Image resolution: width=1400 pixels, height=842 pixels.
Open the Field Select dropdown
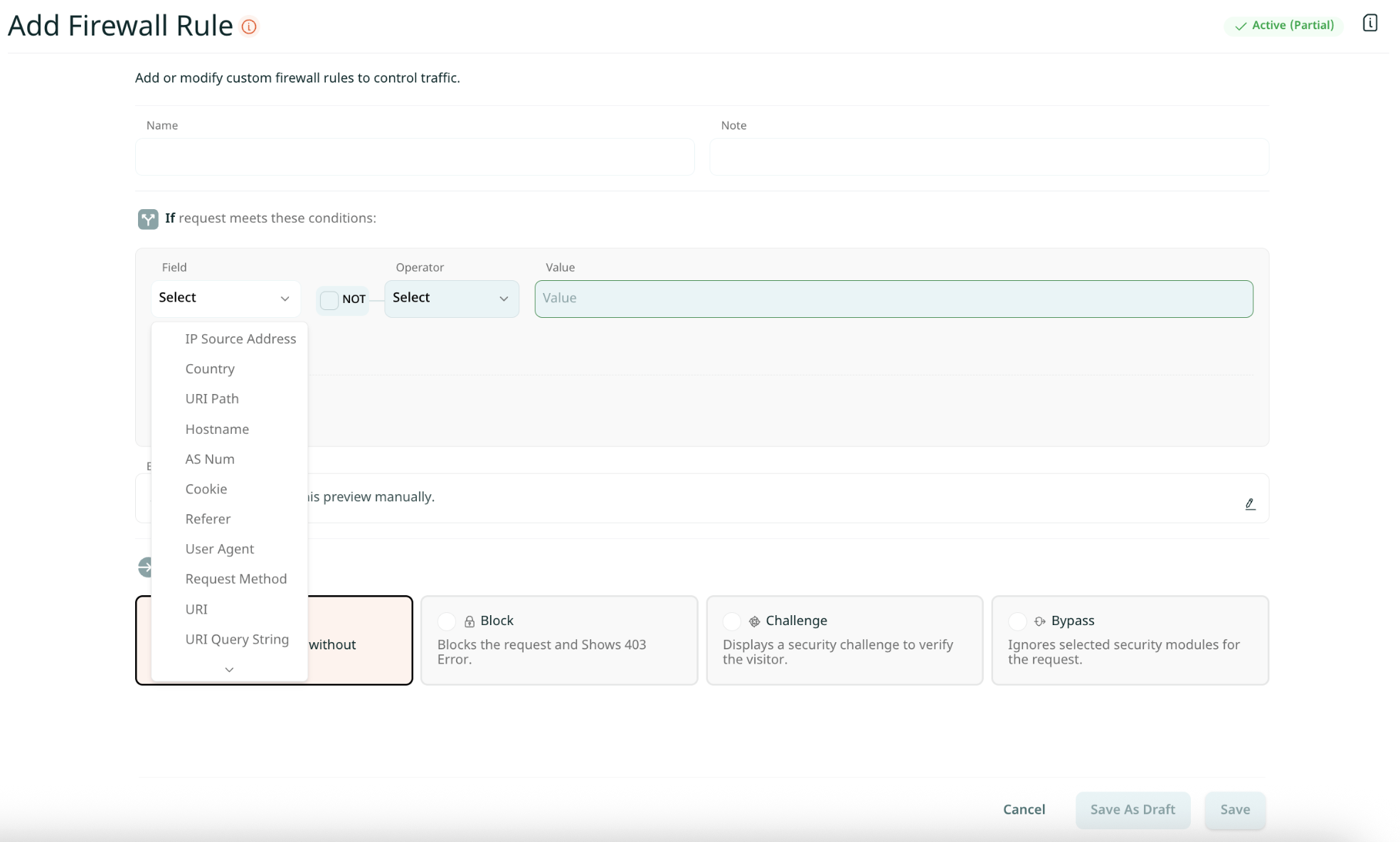(226, 298)
